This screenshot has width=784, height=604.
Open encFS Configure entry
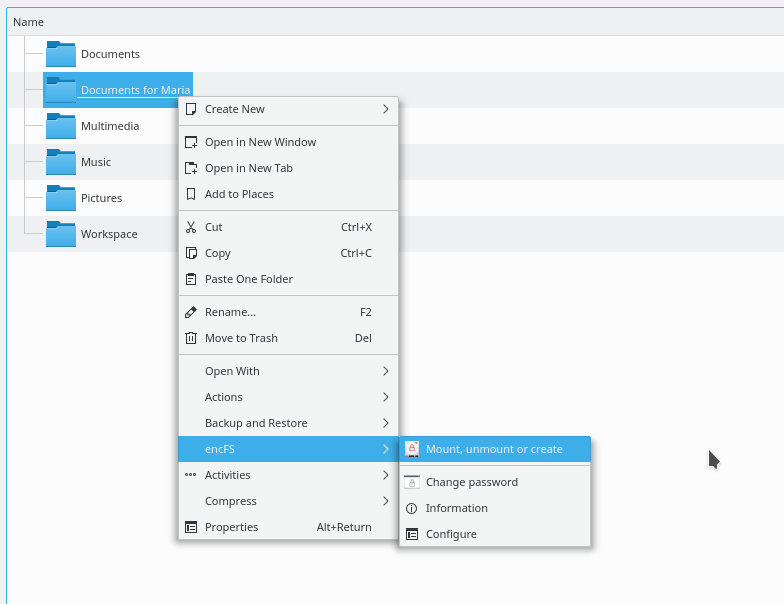pos(494,534)
